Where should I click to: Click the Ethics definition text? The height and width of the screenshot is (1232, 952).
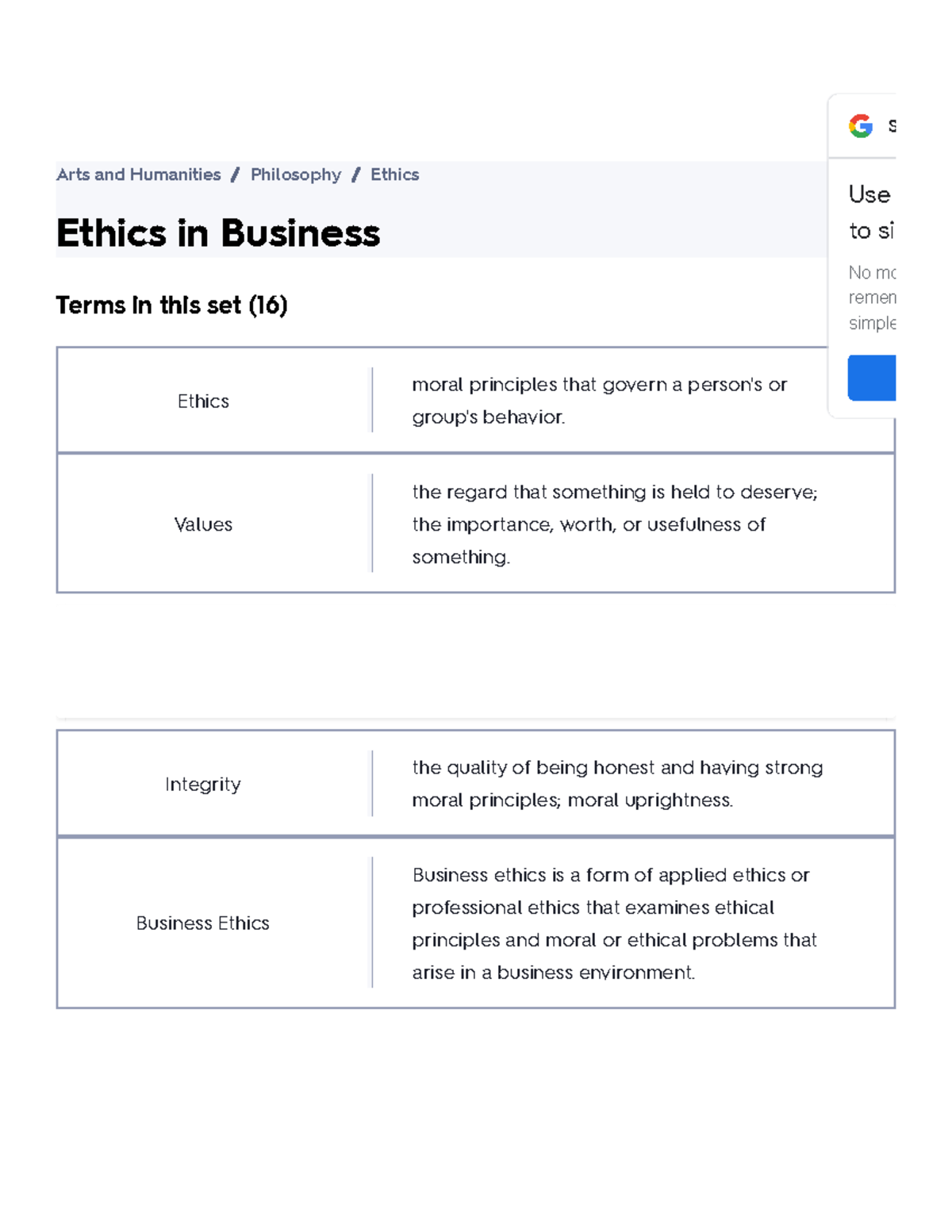[599, 400]
